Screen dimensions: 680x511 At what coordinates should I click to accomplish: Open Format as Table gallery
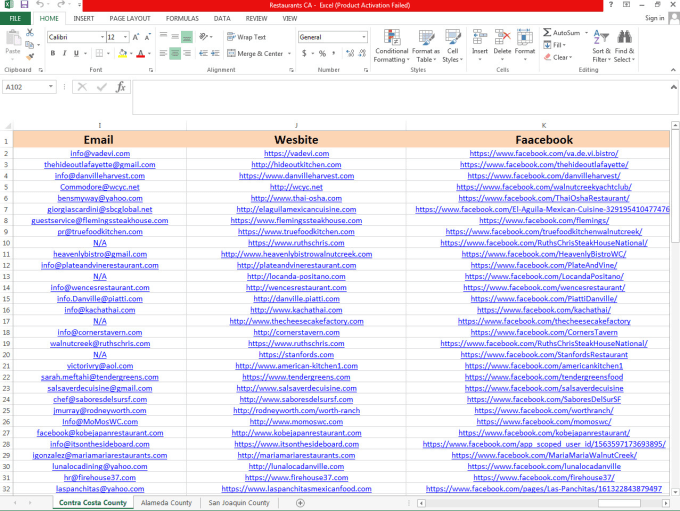pyautogui.click(x=425, y=46)
